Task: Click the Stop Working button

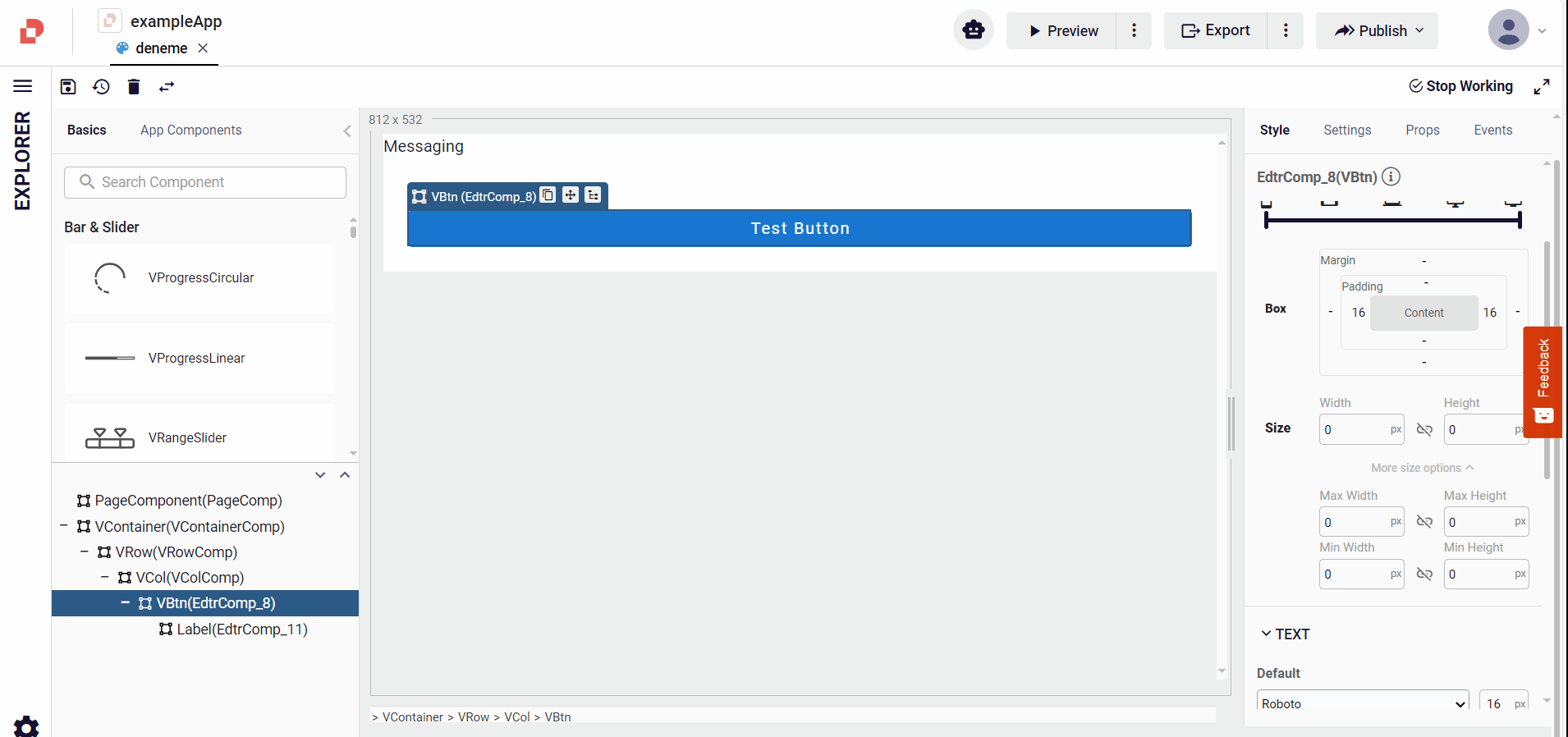Action: [1461, 86]
